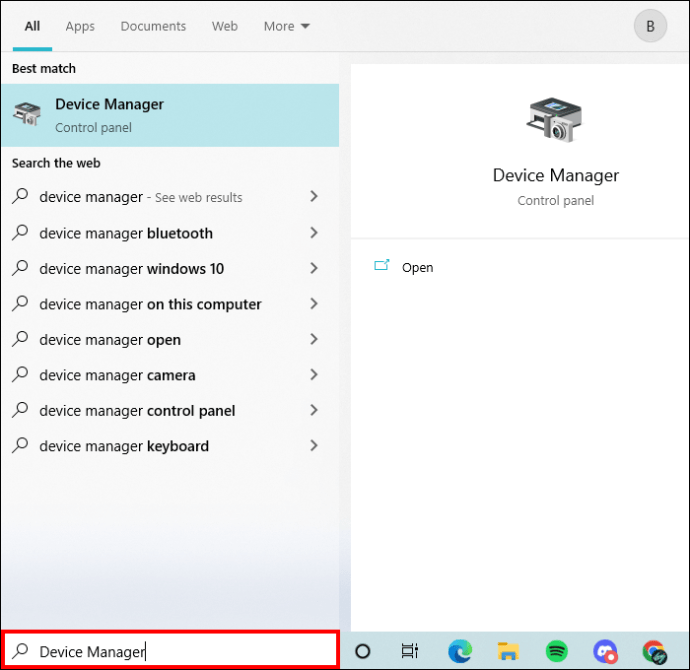
Task: Open Discord from taskbar
Action: (606, 651)
